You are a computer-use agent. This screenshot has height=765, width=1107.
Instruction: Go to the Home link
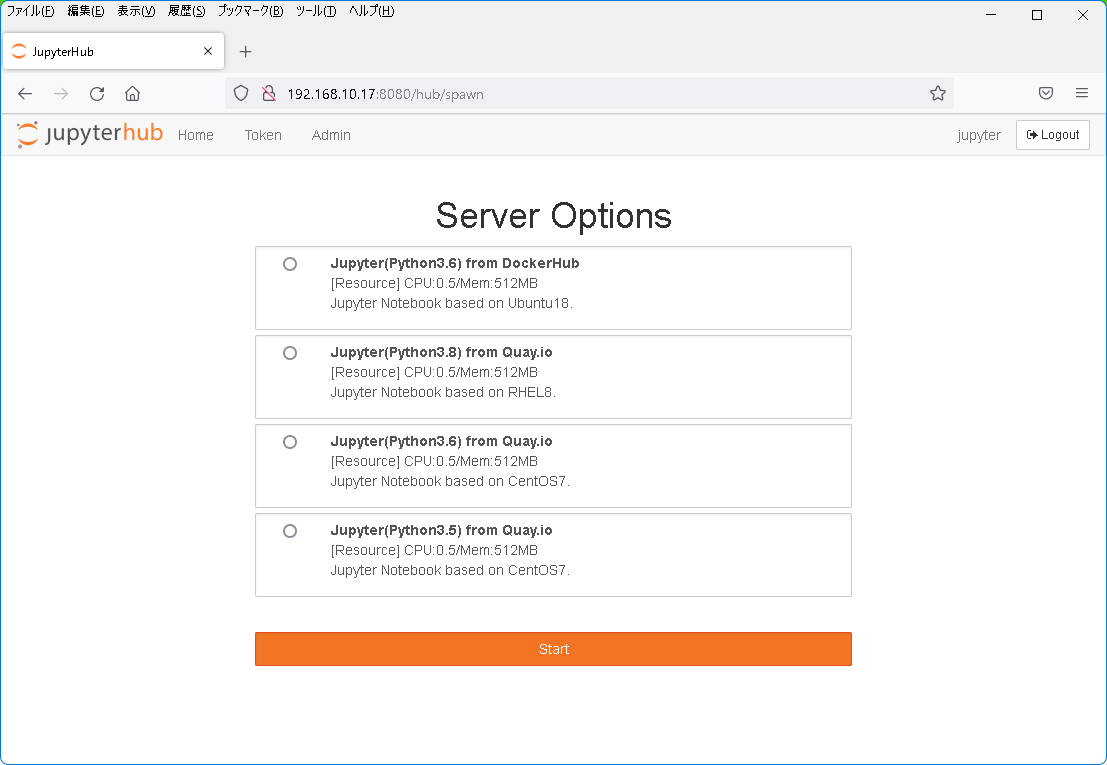tap(196, 135)
